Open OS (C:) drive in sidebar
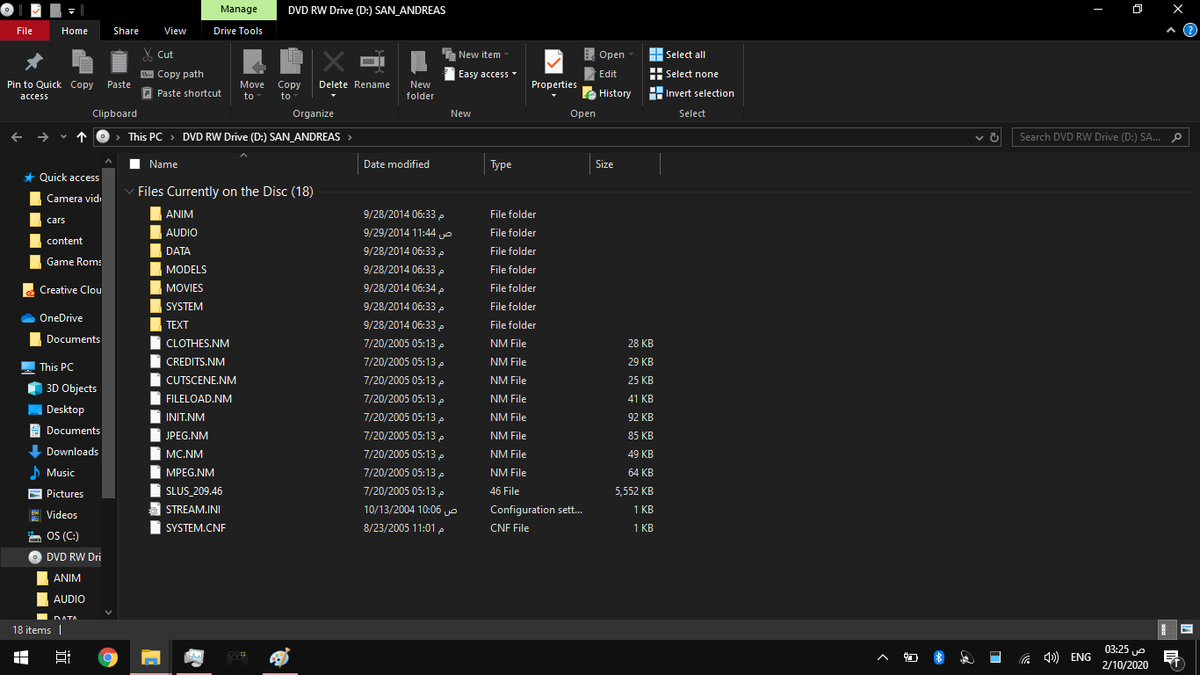This screenshot has width=1200, height=675. [x=54, y=536]
